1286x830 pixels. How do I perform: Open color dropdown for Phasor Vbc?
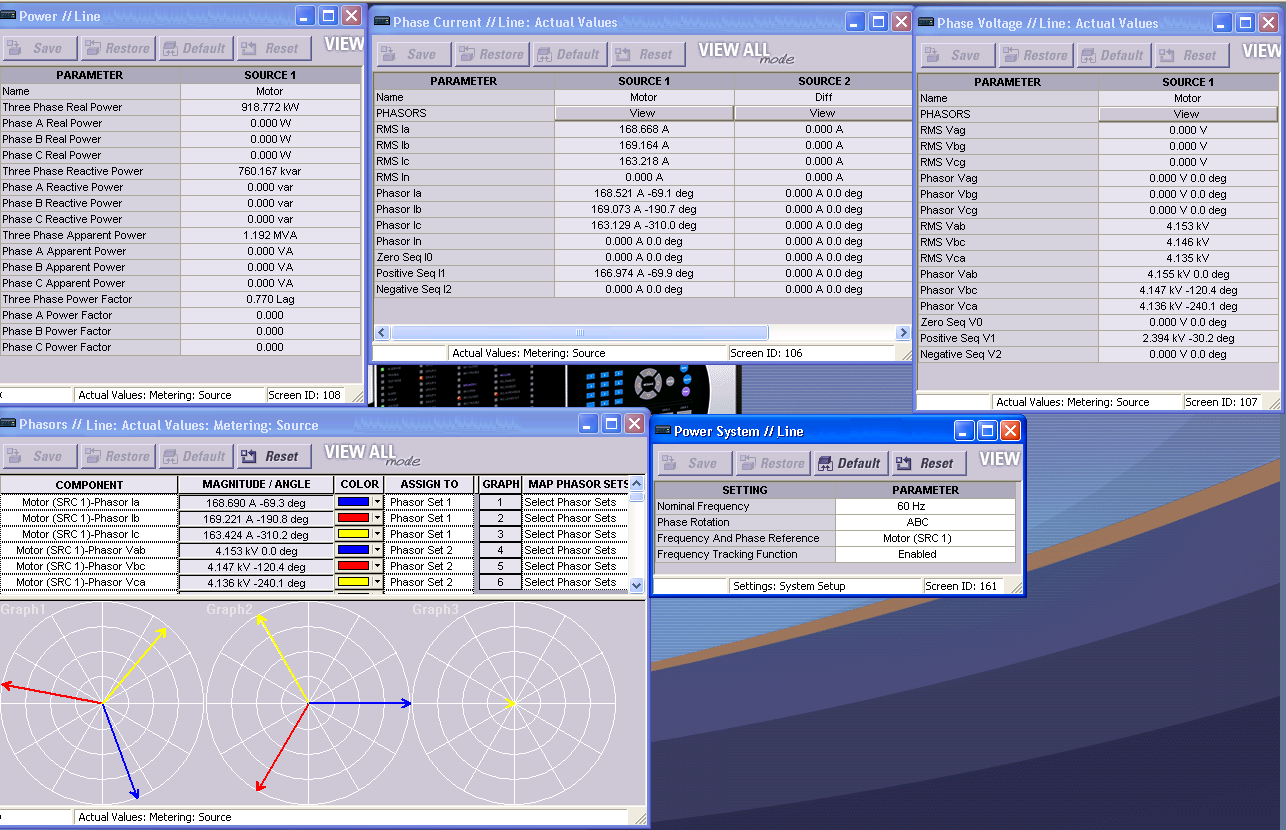coord(378,566)
